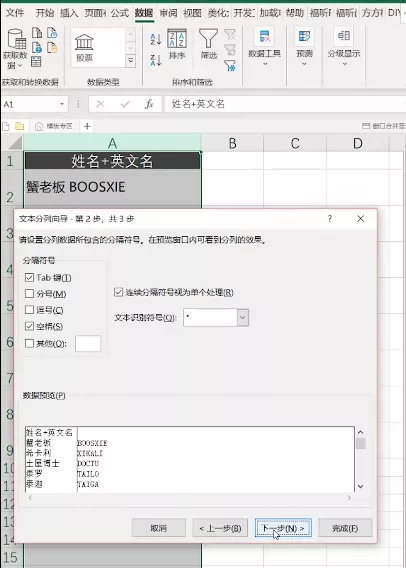Screen dimensions: 406x568
Task: Click the fx insert function icon
Action: 149,104
